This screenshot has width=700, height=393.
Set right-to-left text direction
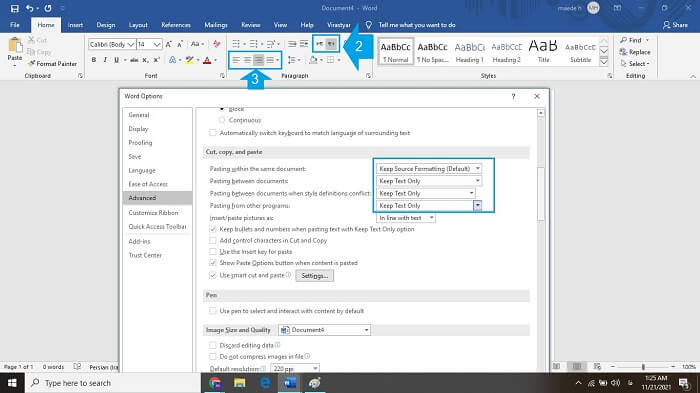tap(331, 44)
